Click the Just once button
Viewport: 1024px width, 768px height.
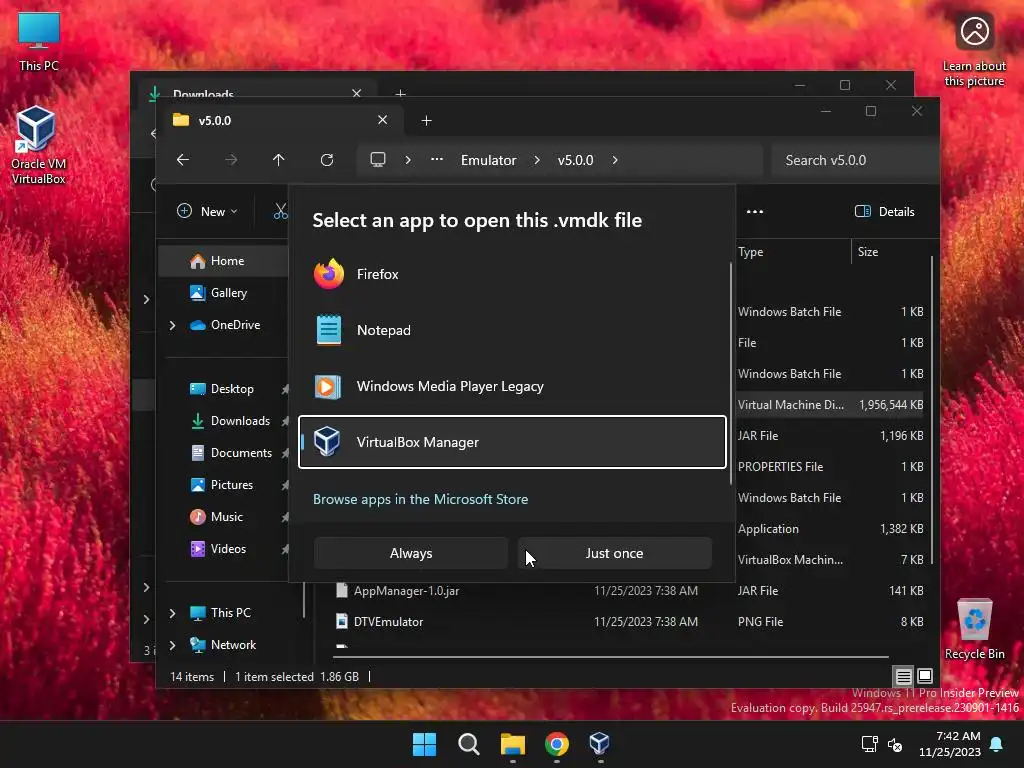pyautogui.click(x=615, y=553)
